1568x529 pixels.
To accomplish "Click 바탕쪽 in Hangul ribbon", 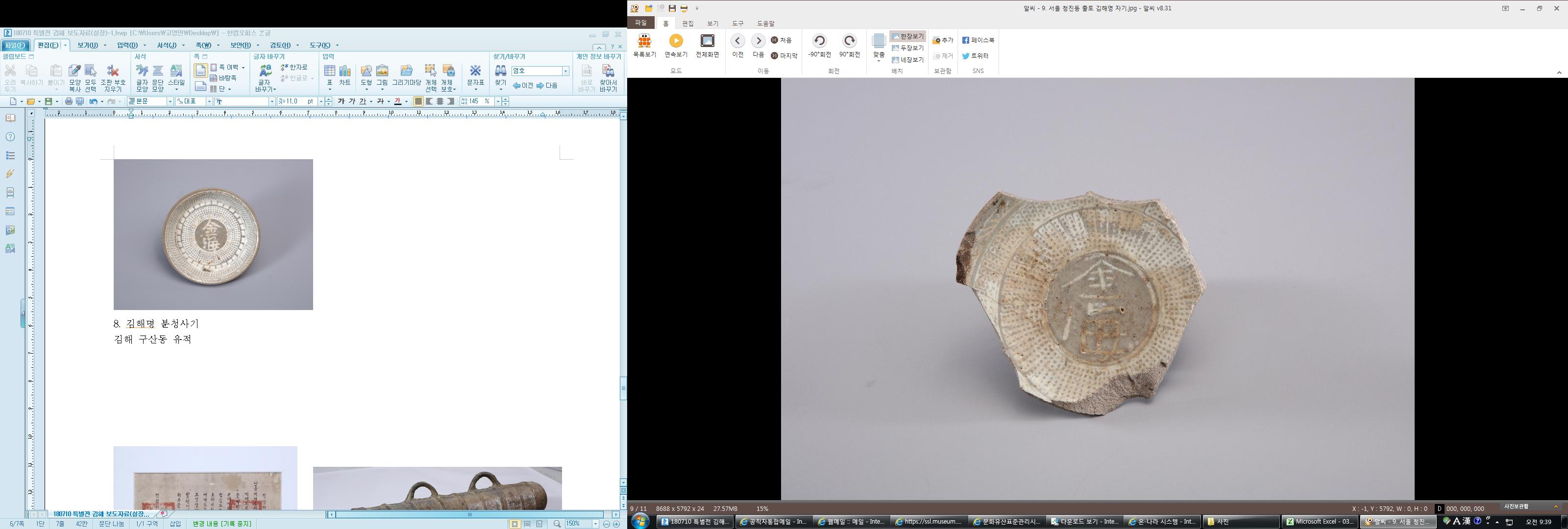I will click(223, 78).
